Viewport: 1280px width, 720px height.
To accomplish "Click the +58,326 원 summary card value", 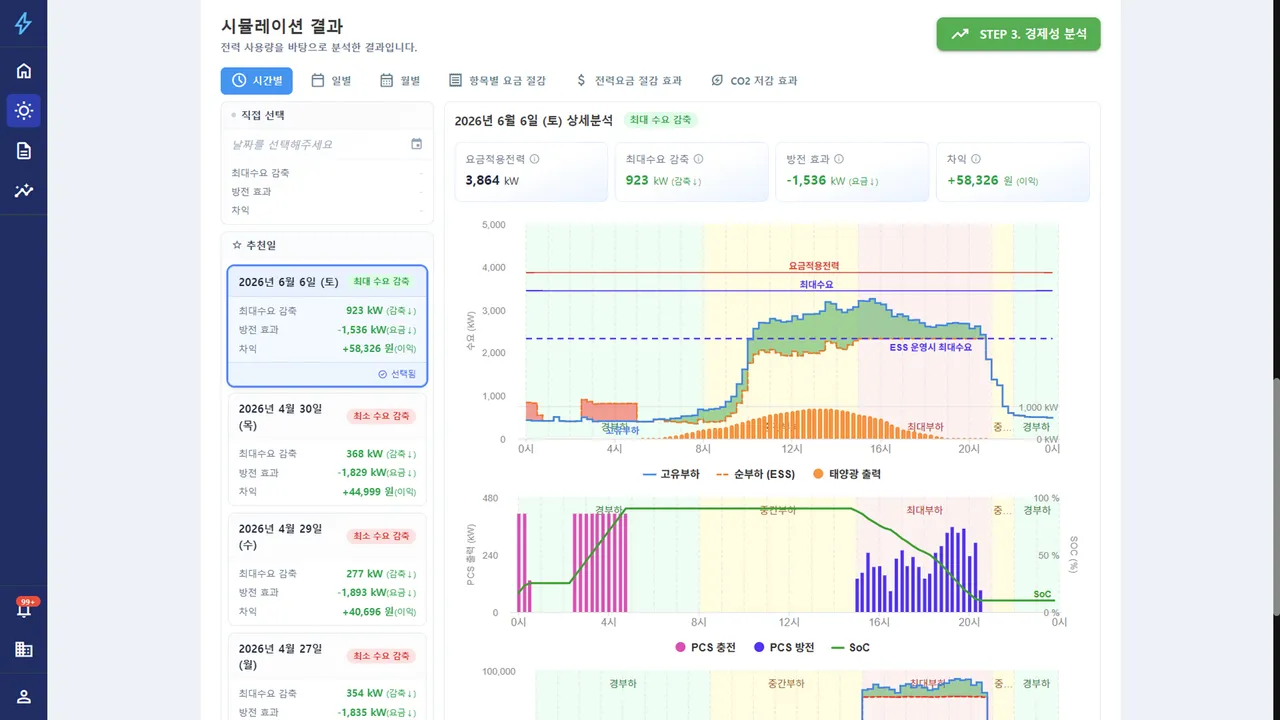I will click(x=992, y=181).
